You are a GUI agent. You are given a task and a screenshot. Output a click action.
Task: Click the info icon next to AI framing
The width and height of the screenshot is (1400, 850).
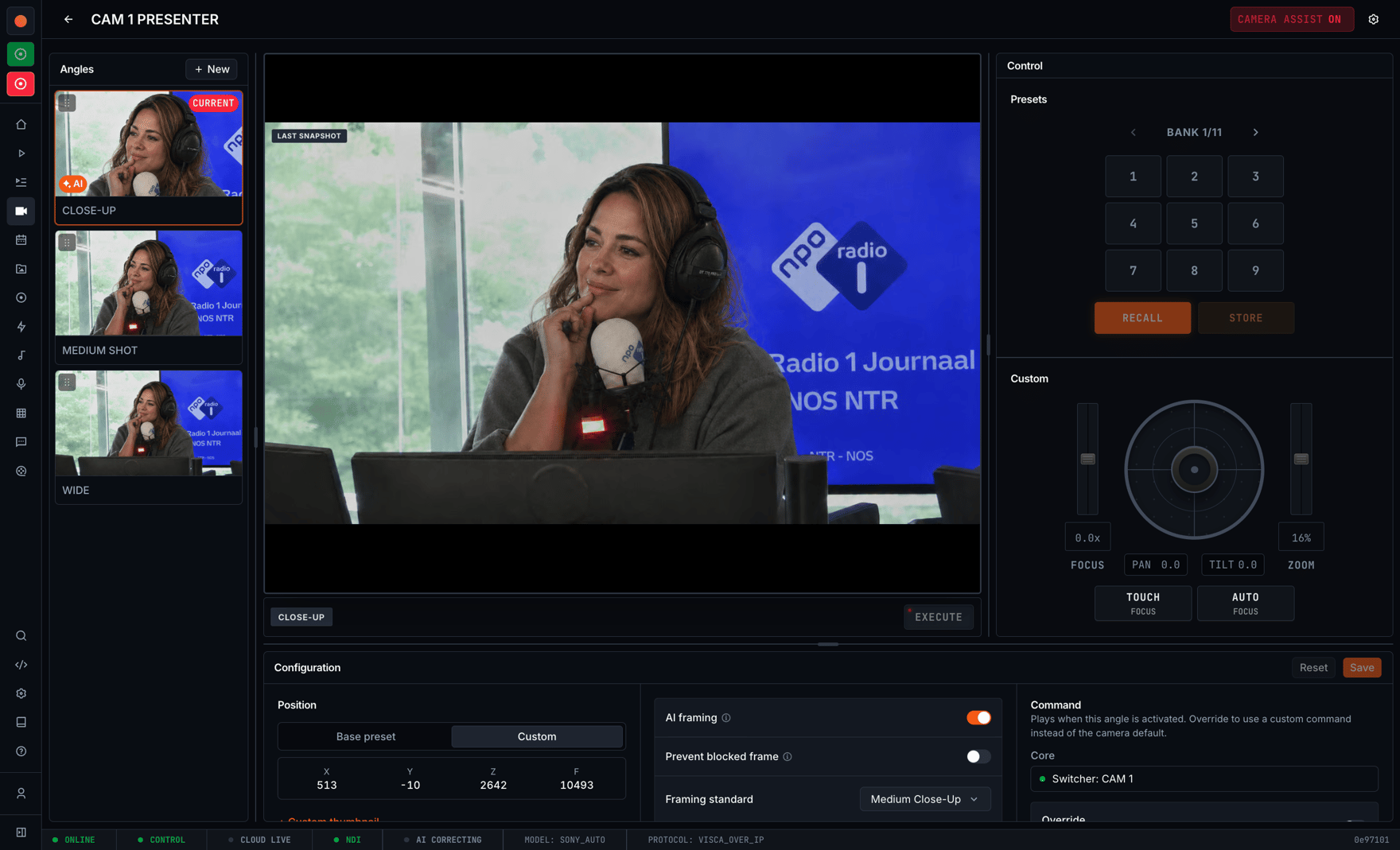click(x=726, y=718)
